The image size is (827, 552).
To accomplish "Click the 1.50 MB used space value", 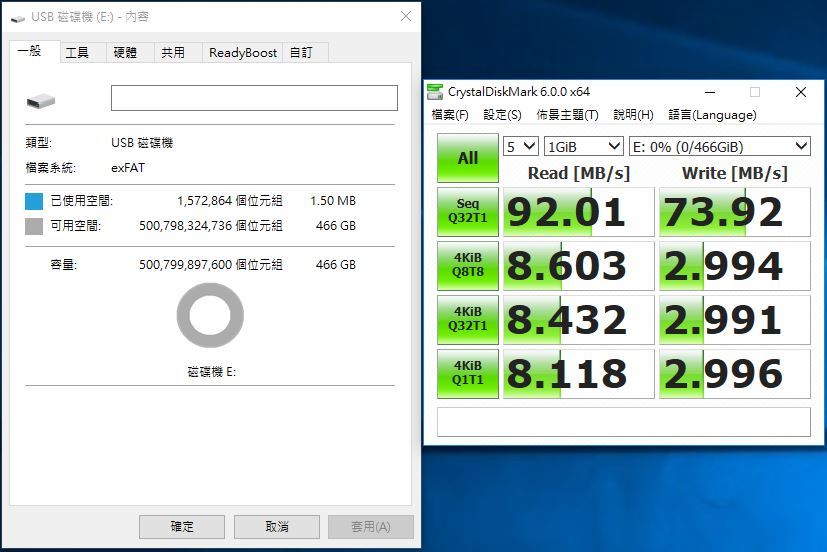I will coord(333,201).
